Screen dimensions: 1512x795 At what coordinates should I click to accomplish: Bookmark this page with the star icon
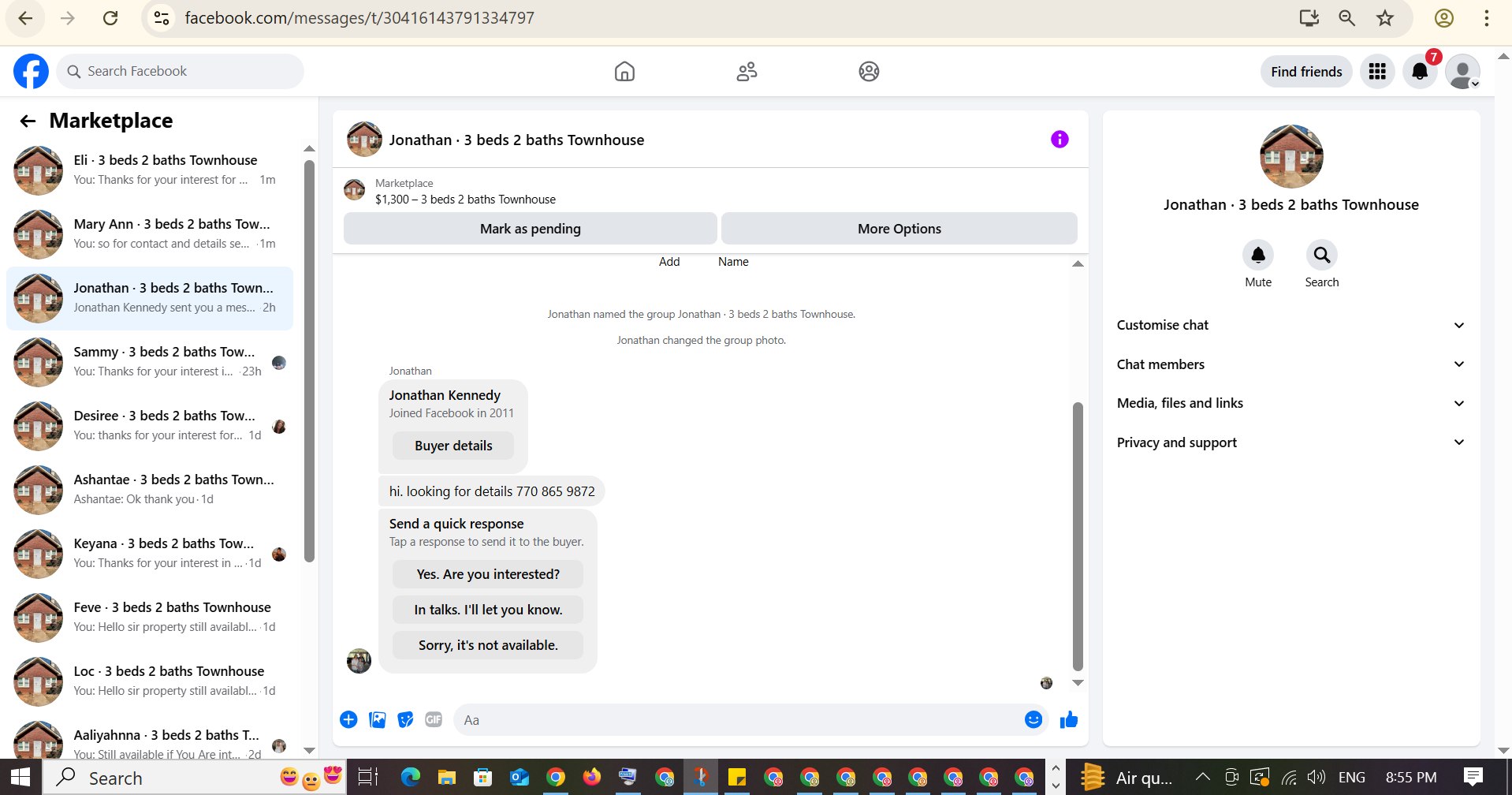pyautogui.click(x=1385, y=18)
